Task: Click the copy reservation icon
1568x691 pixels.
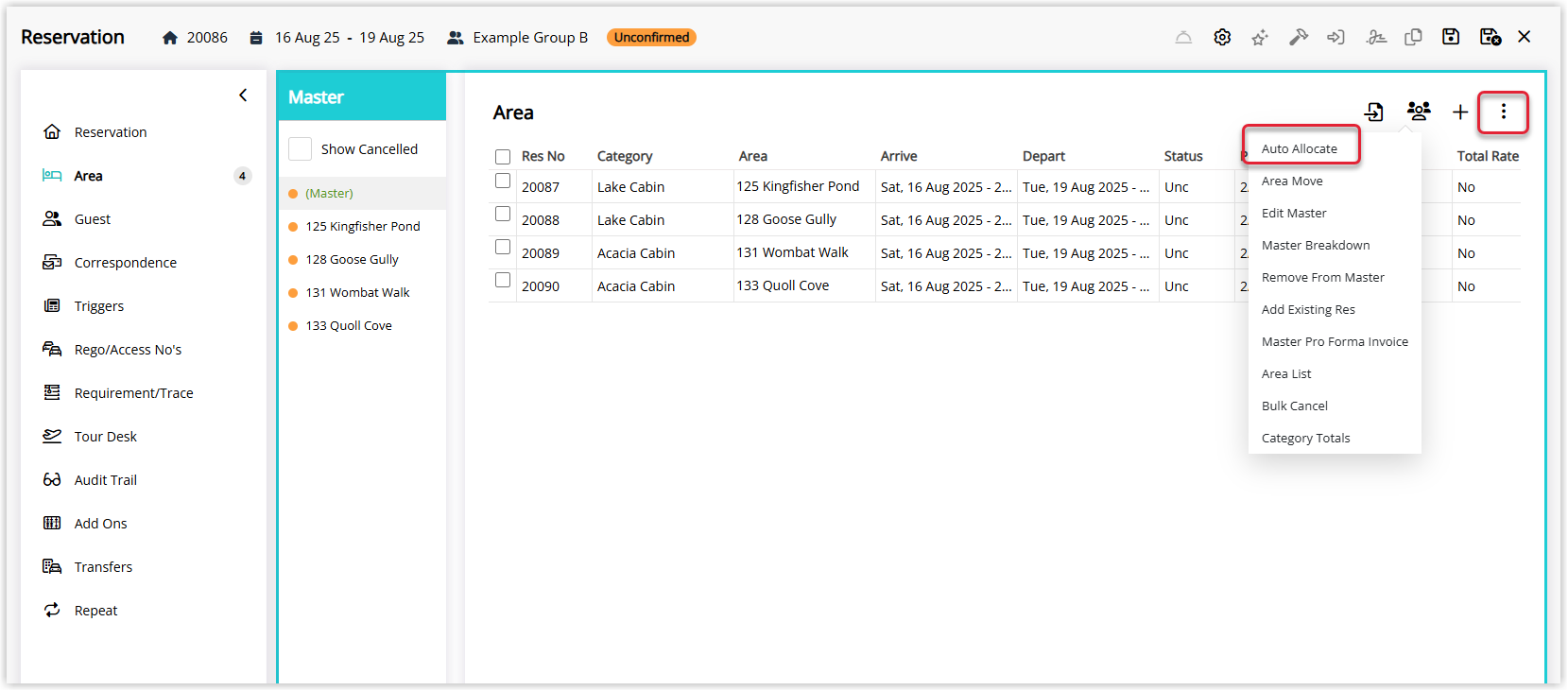Action: pyautogui.click(x=1413, y=38)
